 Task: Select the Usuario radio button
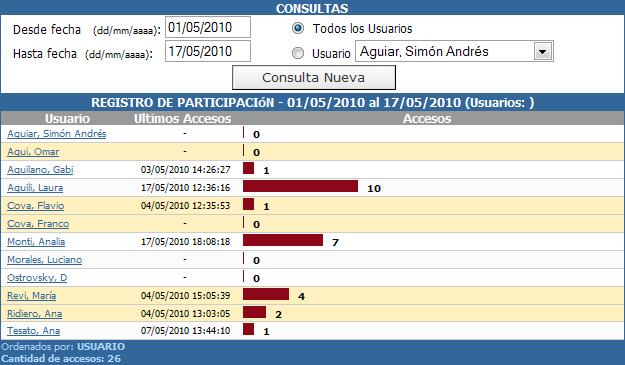298,53
